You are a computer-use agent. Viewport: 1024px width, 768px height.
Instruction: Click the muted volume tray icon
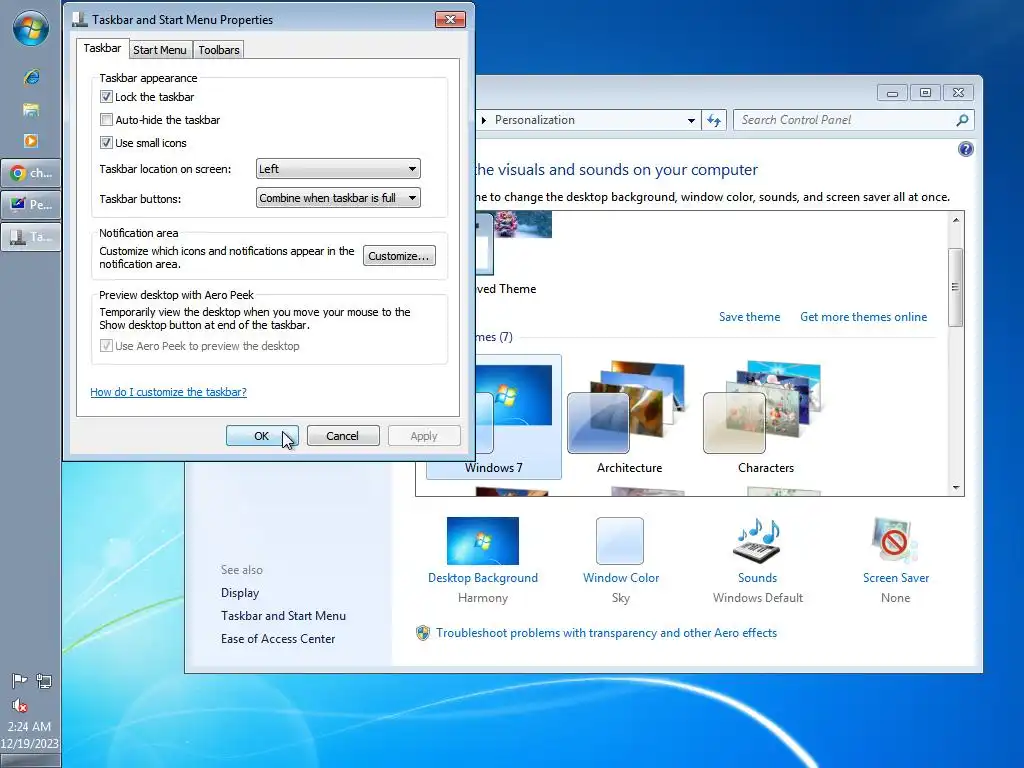click(x=20, y=705)
